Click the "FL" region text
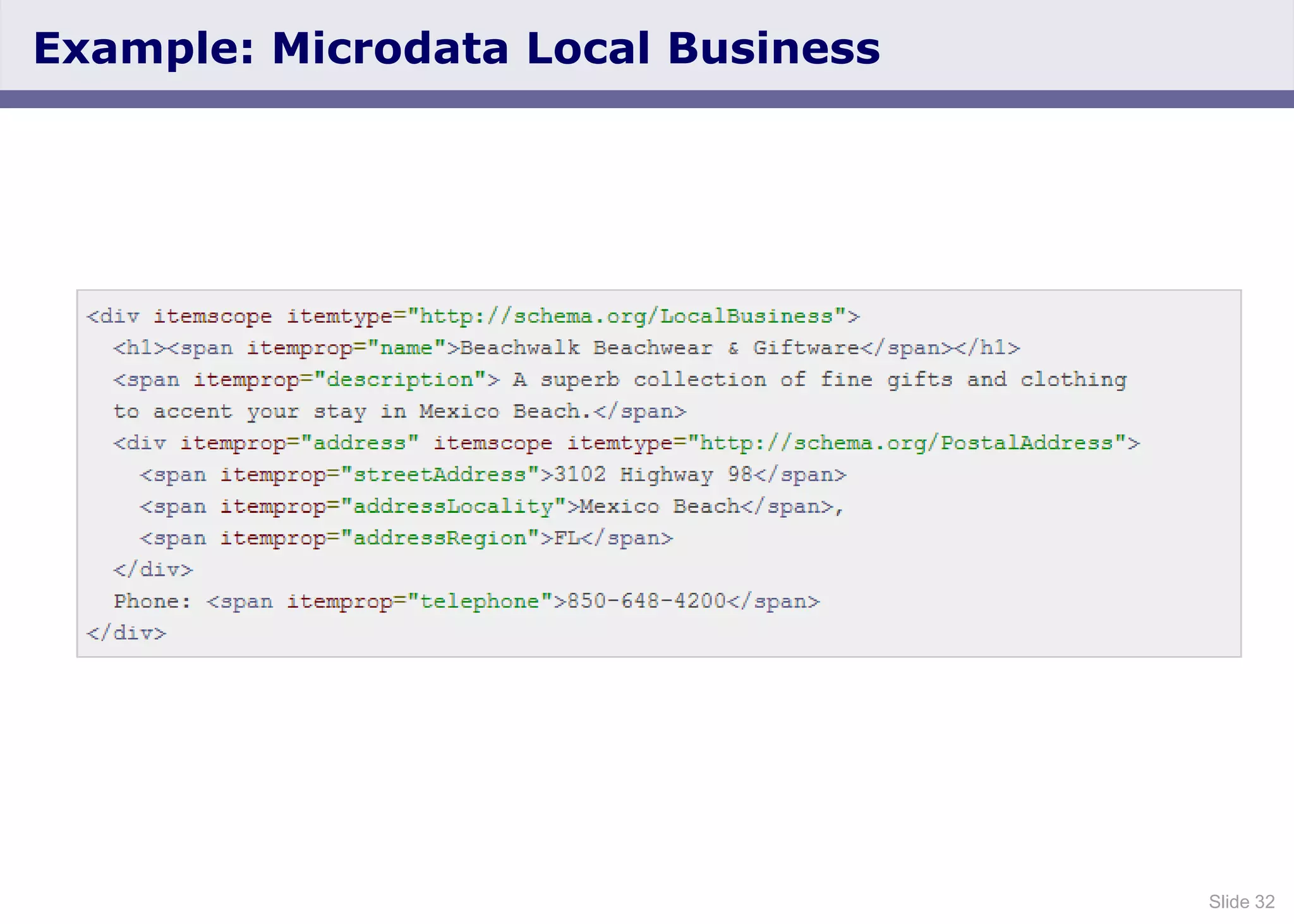The image size is (1294, 924). pos(567,537)
